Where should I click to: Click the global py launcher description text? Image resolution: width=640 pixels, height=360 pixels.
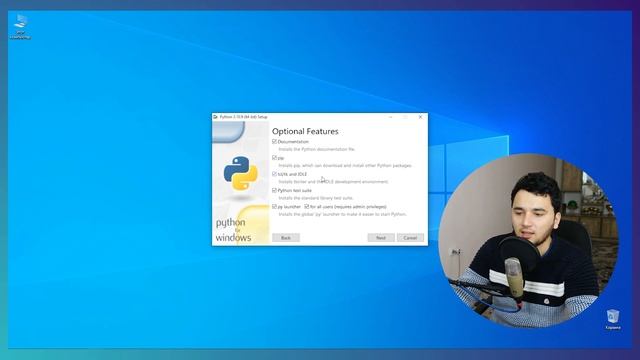tap(342, 214)
